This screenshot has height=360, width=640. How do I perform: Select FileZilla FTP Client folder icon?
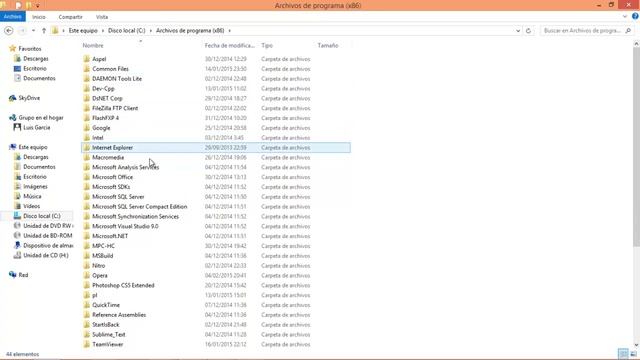pyautogui.click(x=87, y=108)
